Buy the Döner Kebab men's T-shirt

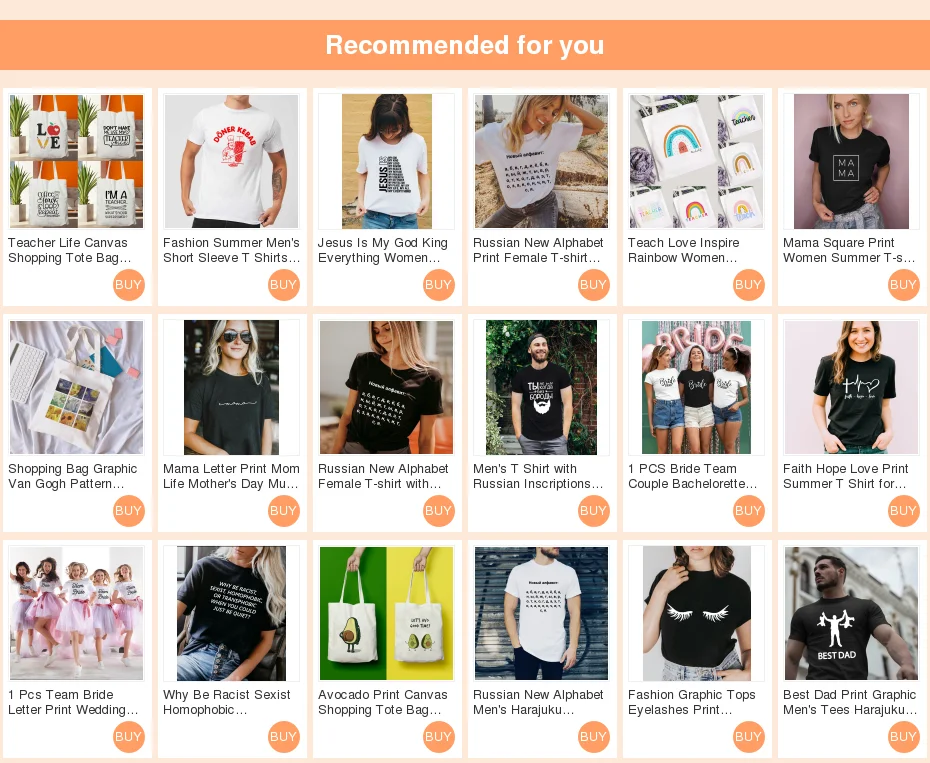pos(283,285)
